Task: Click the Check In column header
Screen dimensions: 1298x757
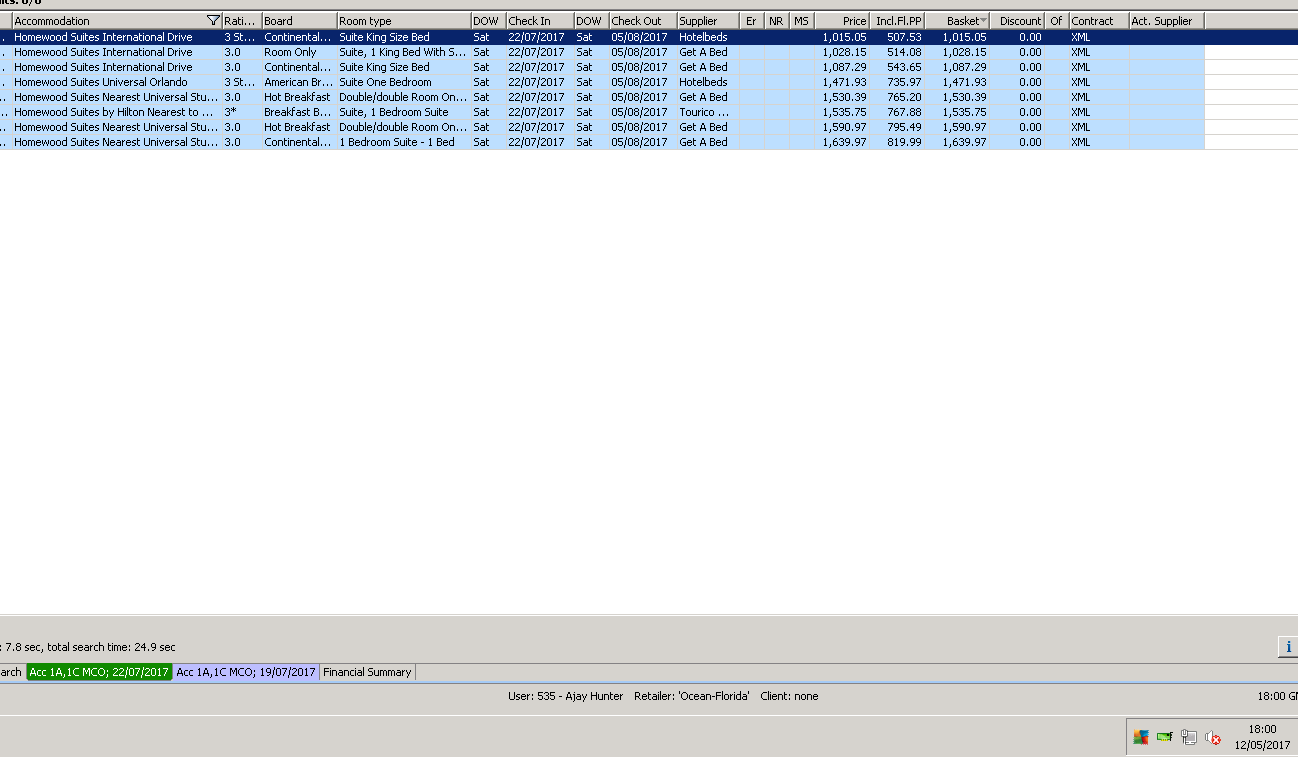Action: pyautogui.click(x=540, y=21)
